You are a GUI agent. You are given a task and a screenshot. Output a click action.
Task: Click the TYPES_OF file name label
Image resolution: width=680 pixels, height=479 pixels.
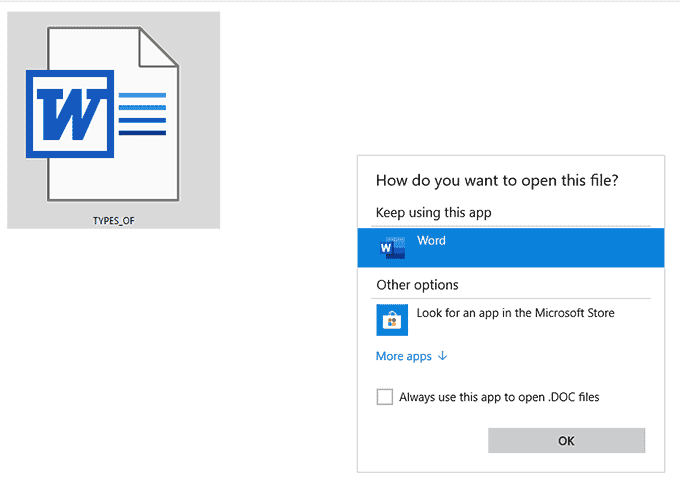113,220
